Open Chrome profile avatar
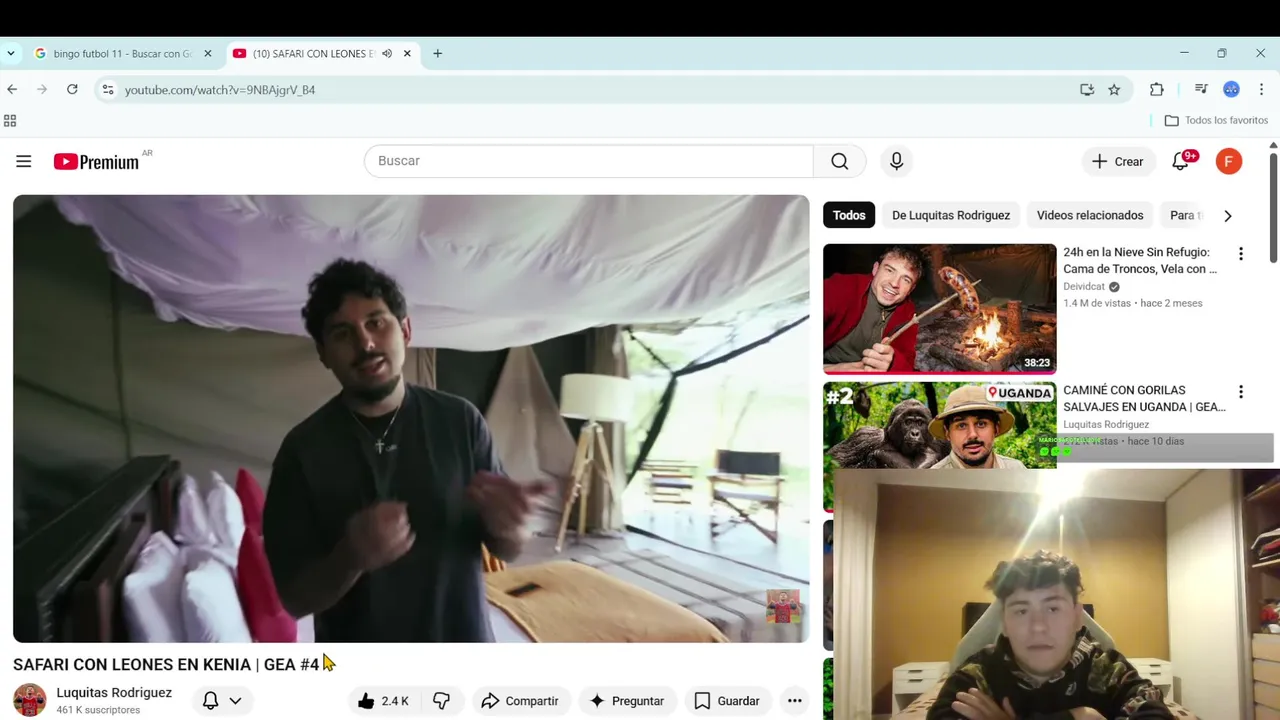The image size is (1280, 720). tap(1232, 90)
